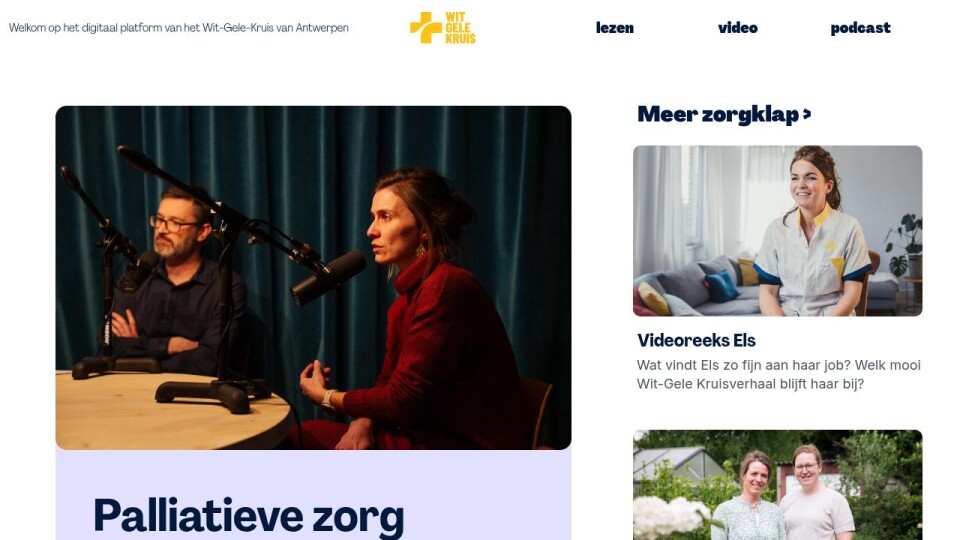Go to the podcast section
This screenshot has width=960, height=540.
pos(860,28)
